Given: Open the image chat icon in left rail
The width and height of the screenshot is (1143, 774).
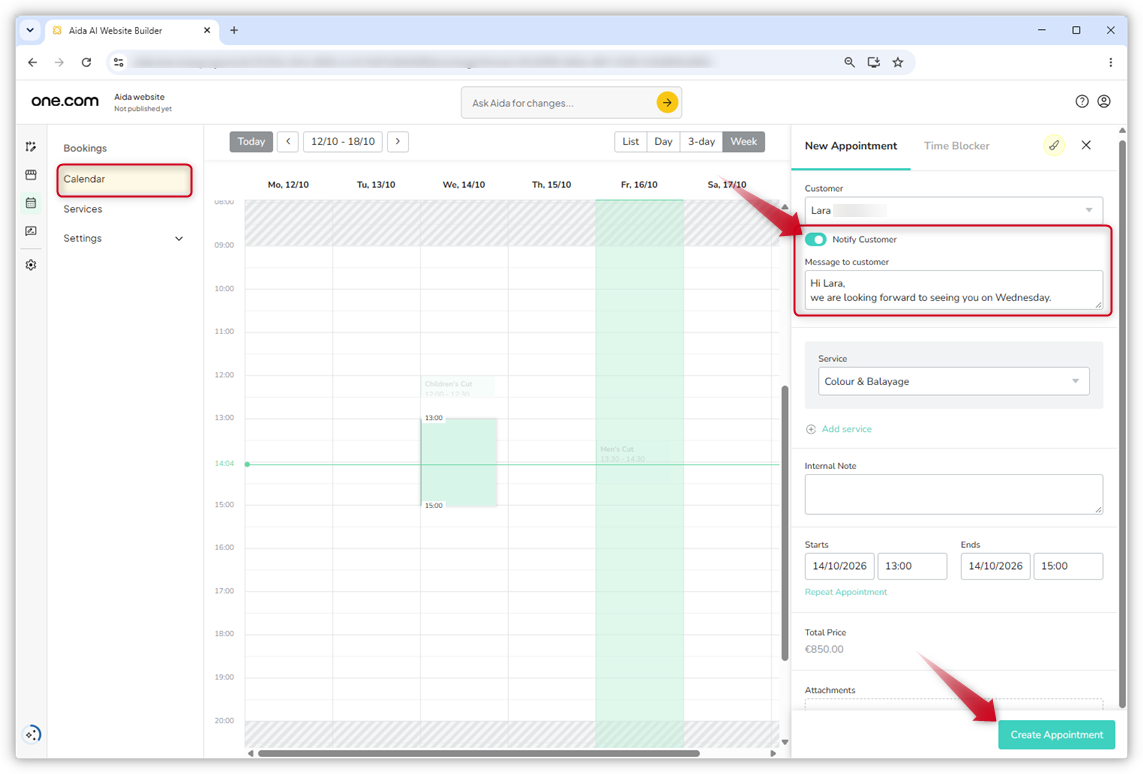Looking at the screenshot, I should click(31, 231).
